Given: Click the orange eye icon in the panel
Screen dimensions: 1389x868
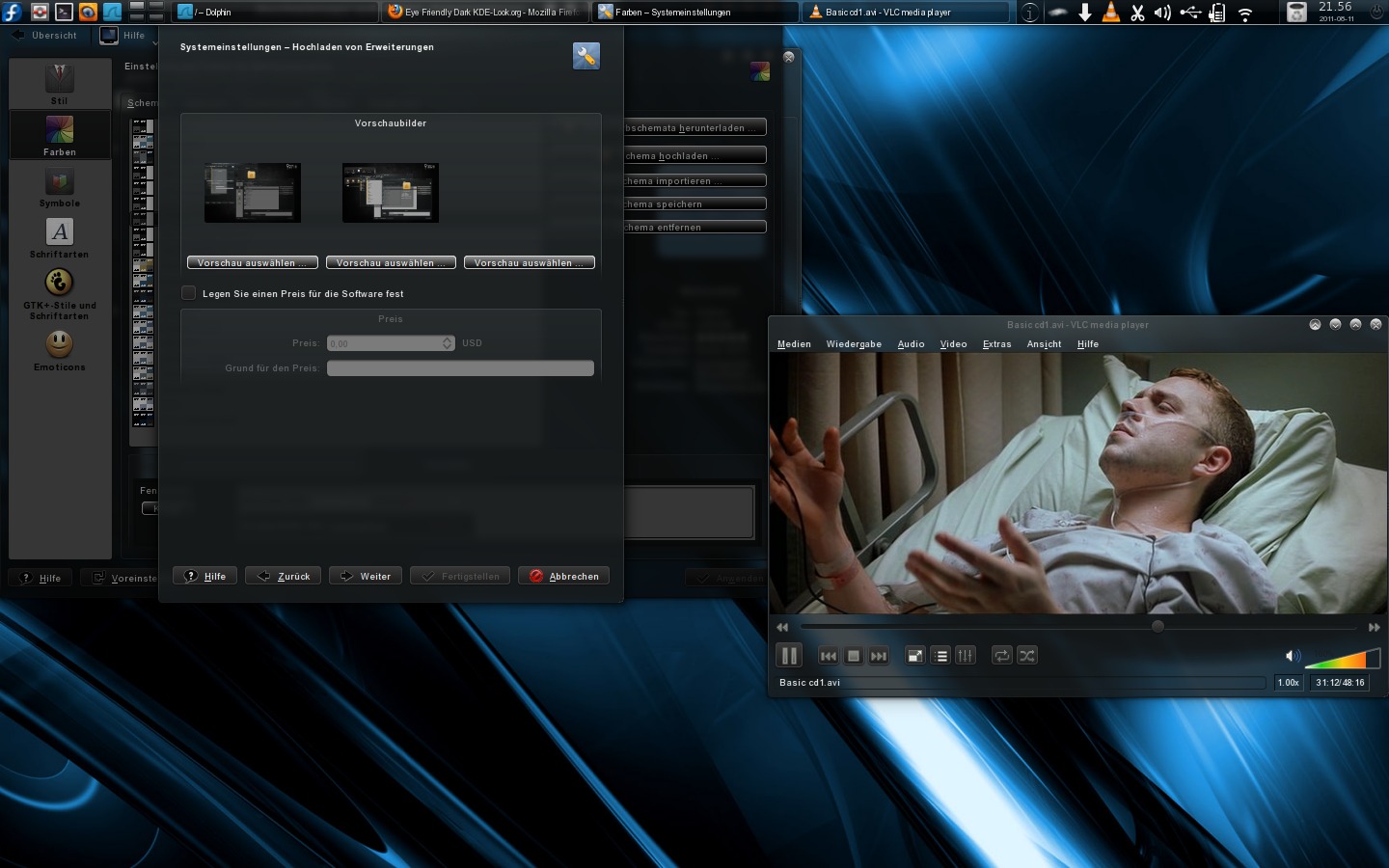Looking at the screenshot, I should point(88,12).
